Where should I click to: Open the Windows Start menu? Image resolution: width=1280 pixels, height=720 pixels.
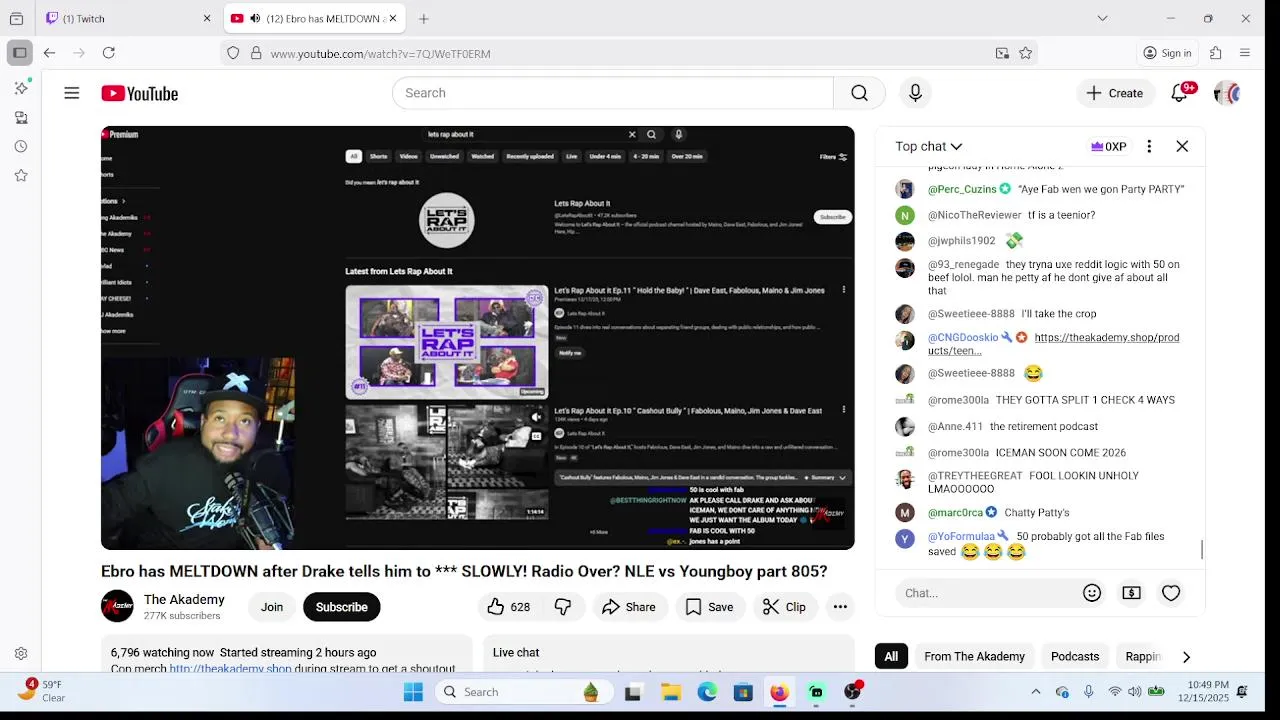point(413,692)
